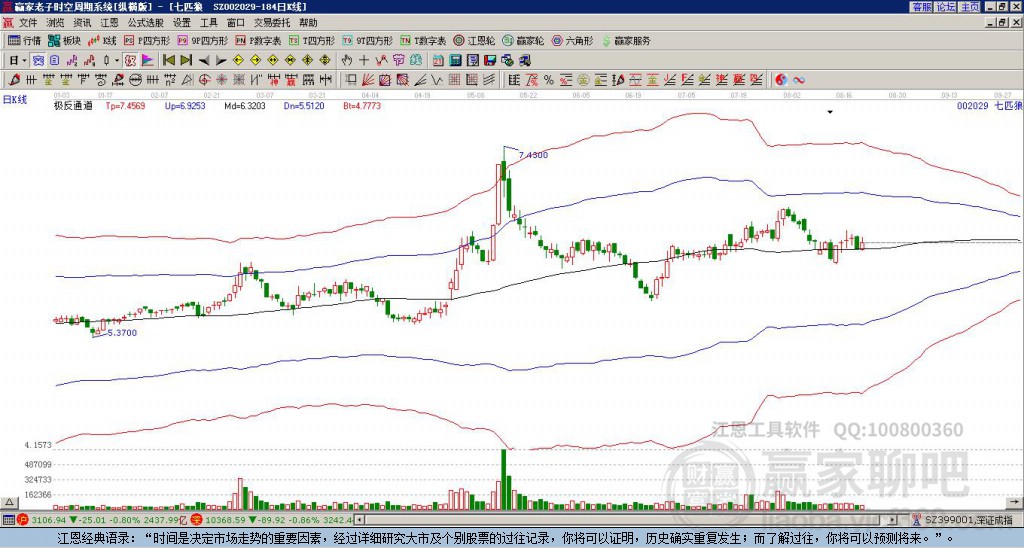Image resolution: width=1024 pixels, height=548 pixels.
Task: Open the T四方形 tool
Action: 312,40
